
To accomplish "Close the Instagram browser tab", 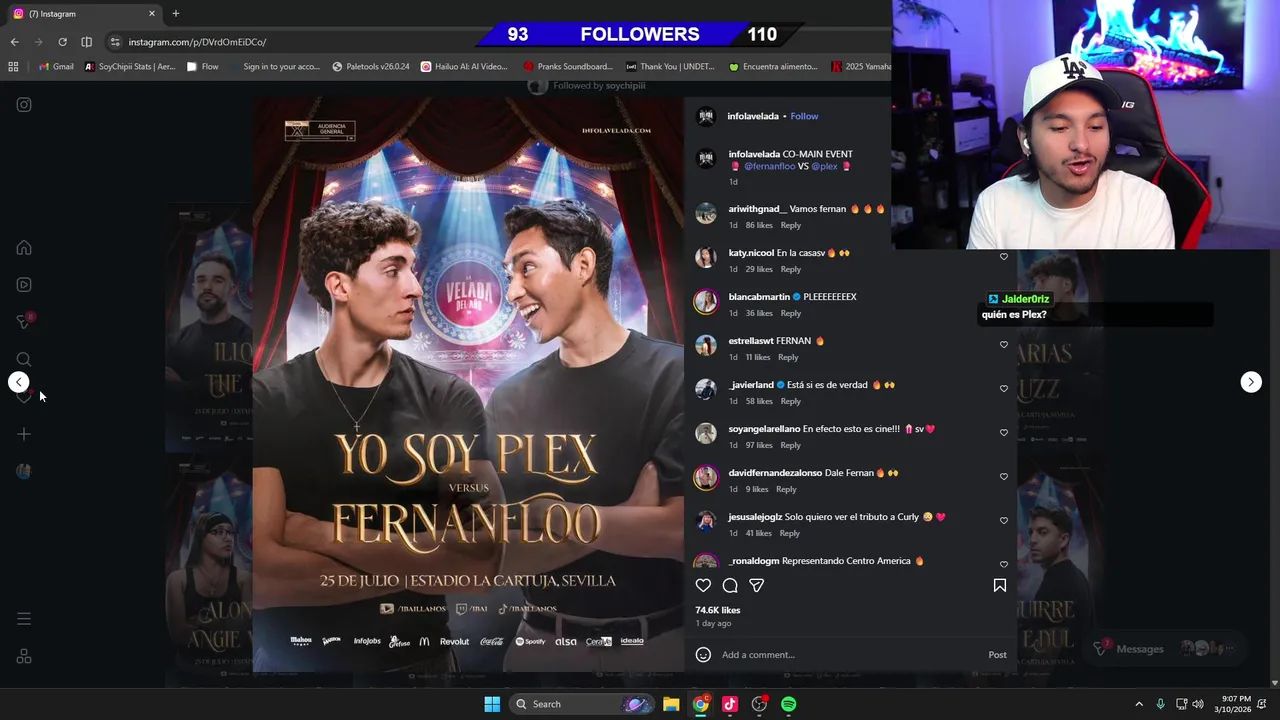I will (x=152, y=14).
